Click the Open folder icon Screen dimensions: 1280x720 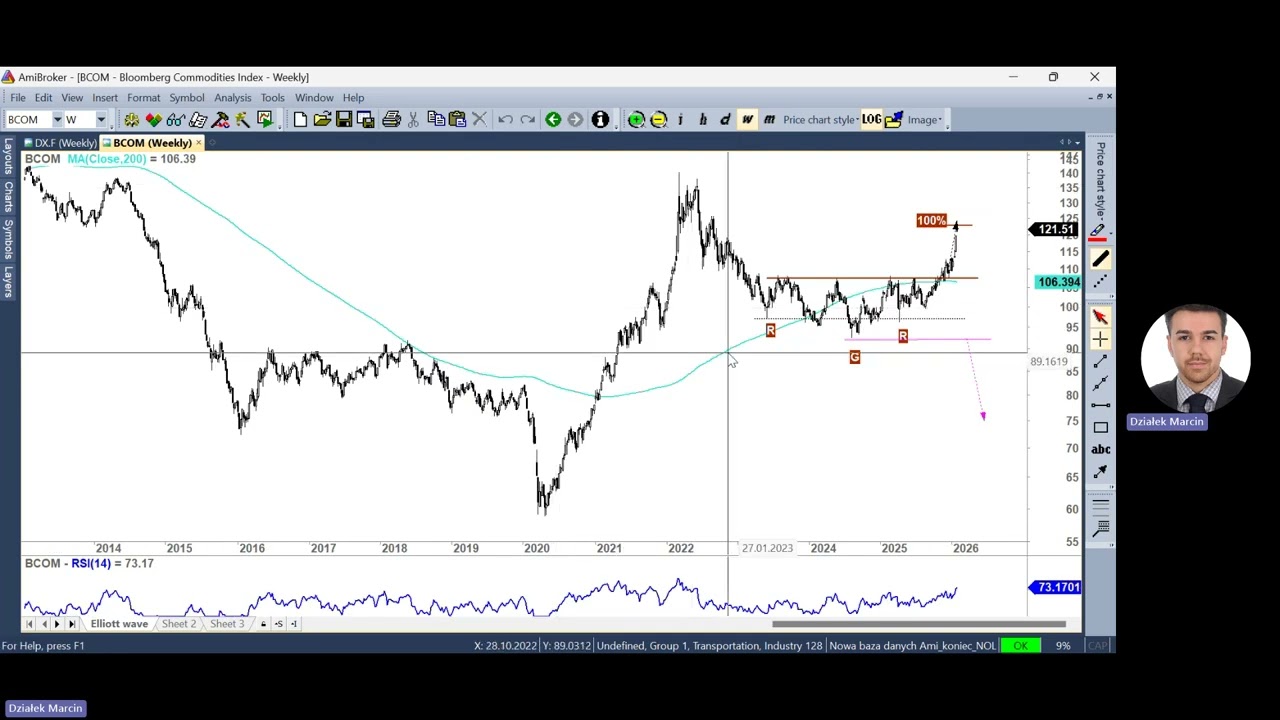[x=322, y=120]
